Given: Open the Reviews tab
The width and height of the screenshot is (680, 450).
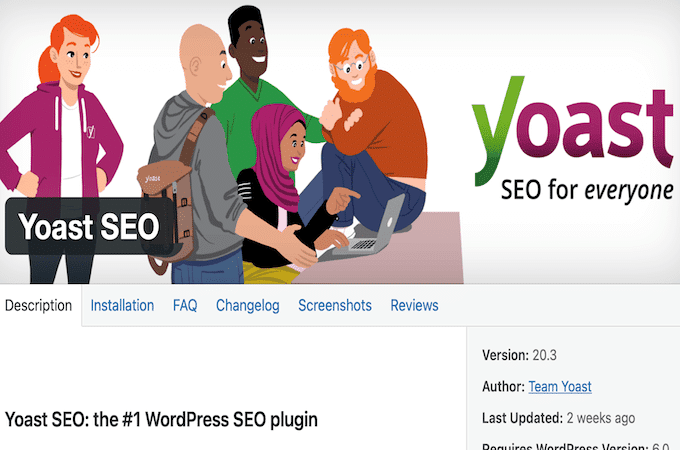Looking at the screenshot, I should [414, 306].
